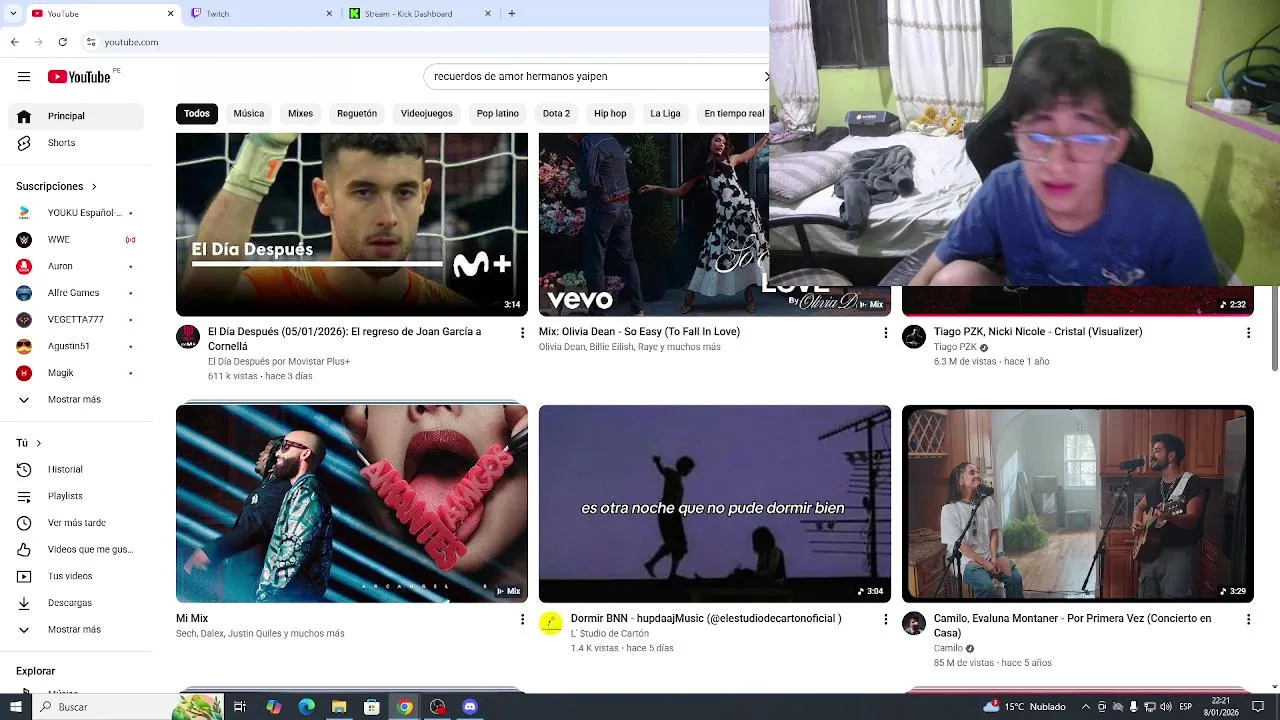Open Mix: Olivia Dean - So Easy title

pyautogui.click(x=639, y=332)
